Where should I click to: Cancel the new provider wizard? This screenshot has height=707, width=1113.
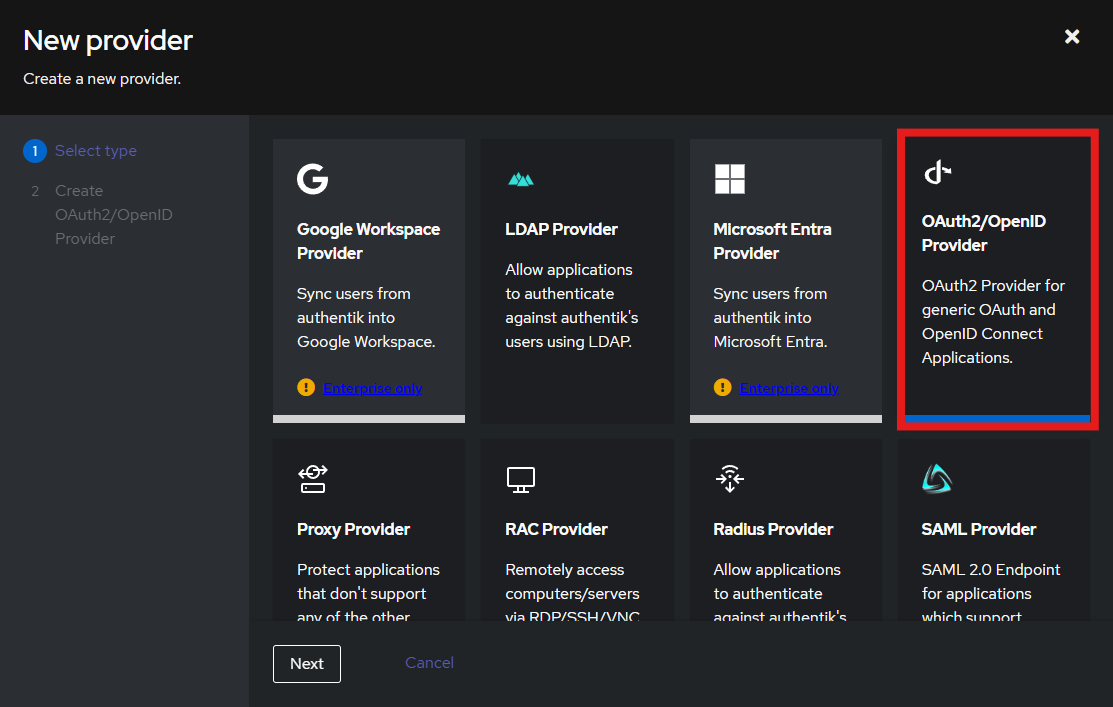pyautogui.click(x=429, y=663)
